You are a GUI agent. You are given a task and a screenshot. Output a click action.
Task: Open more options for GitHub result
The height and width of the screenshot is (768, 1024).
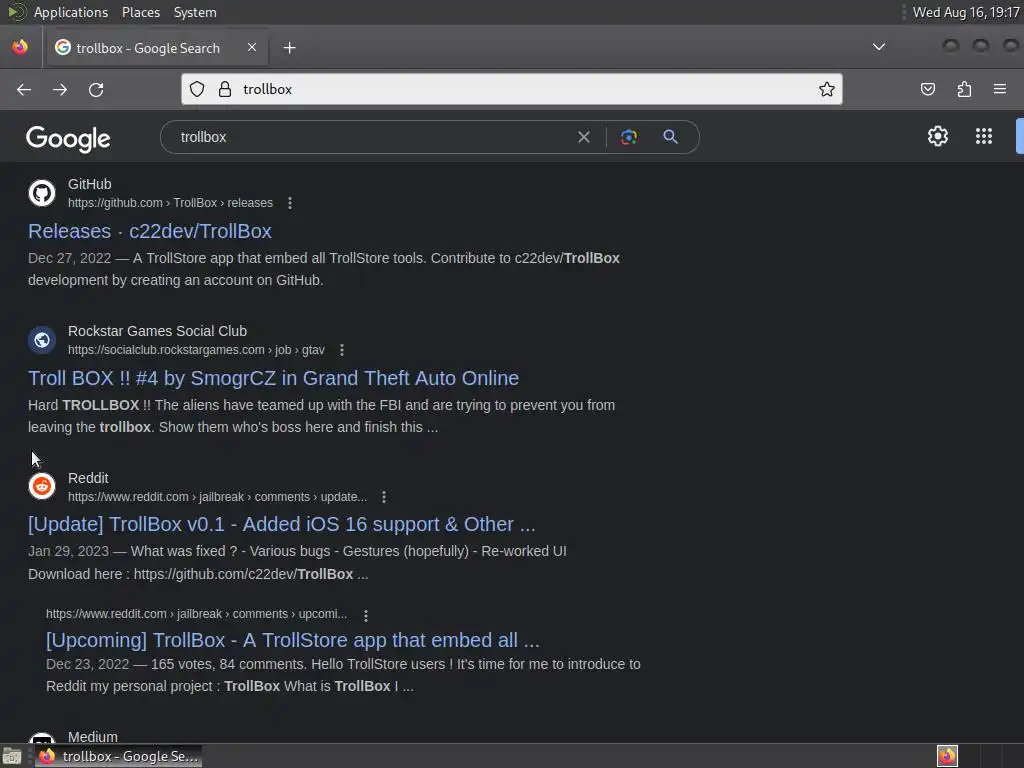pos(290,203)
